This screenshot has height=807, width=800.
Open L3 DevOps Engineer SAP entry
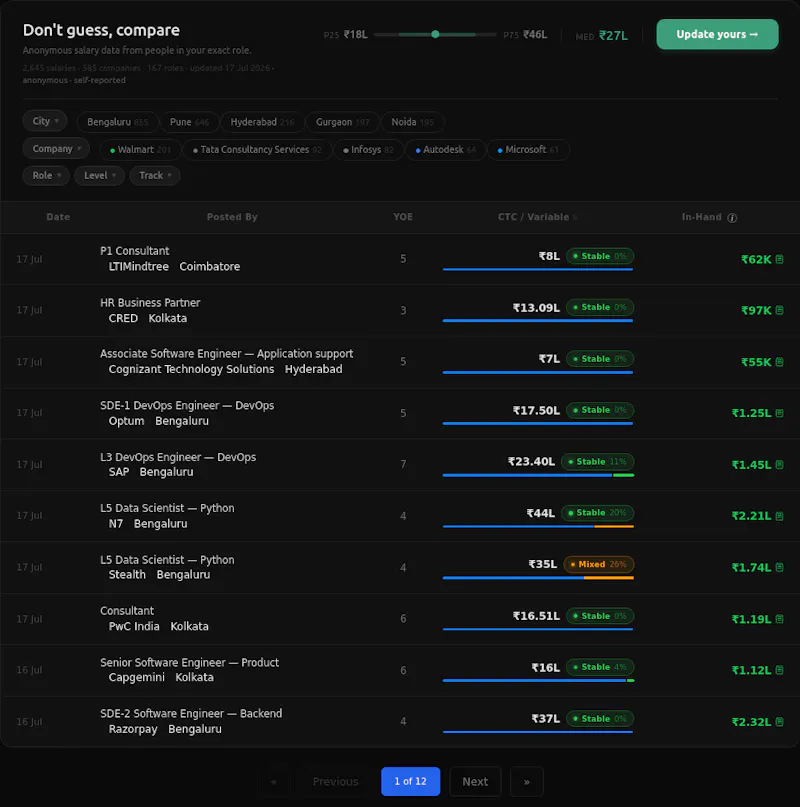click(399, 465)
